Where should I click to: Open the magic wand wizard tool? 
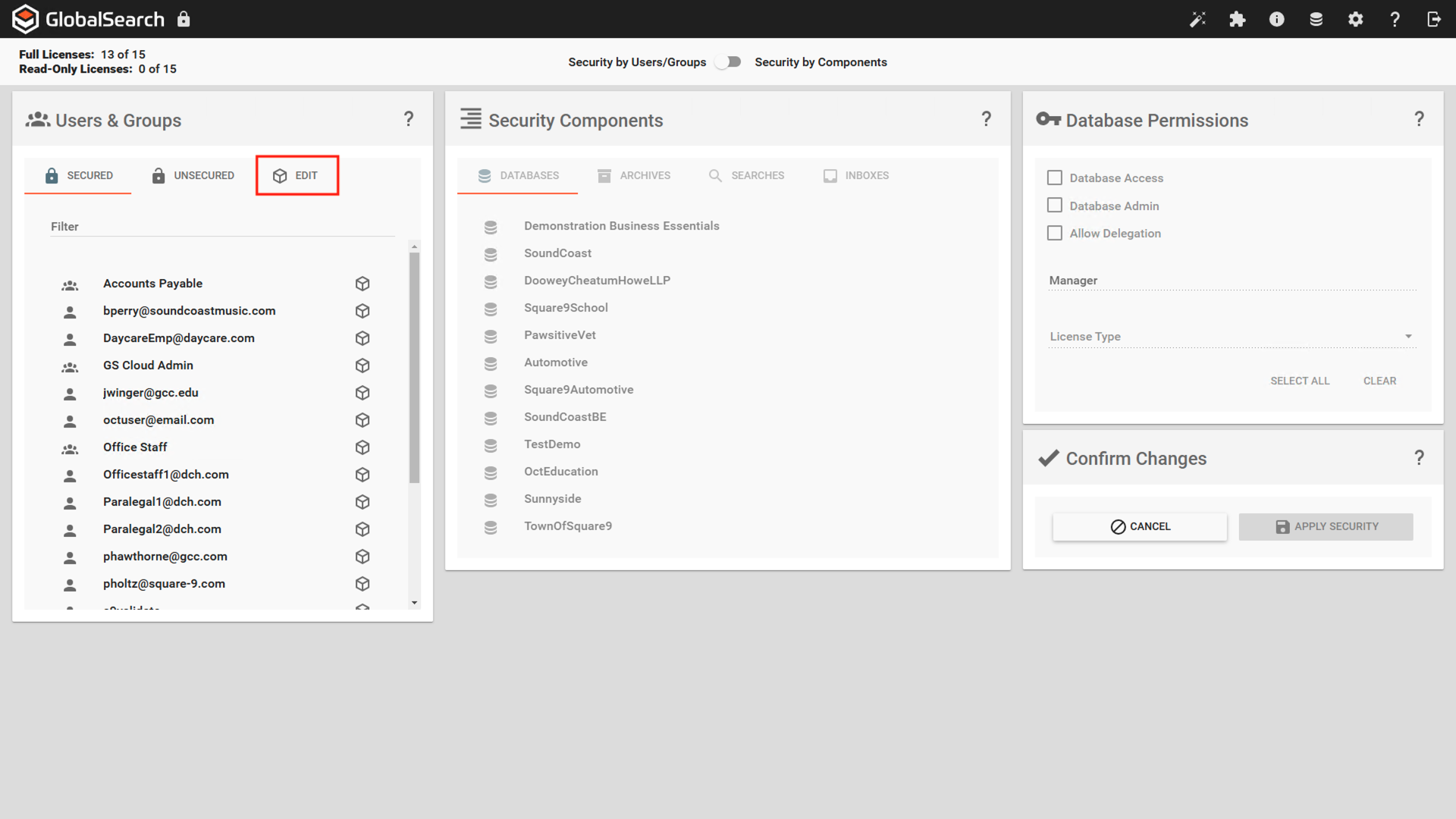[x=1198, y=19]
